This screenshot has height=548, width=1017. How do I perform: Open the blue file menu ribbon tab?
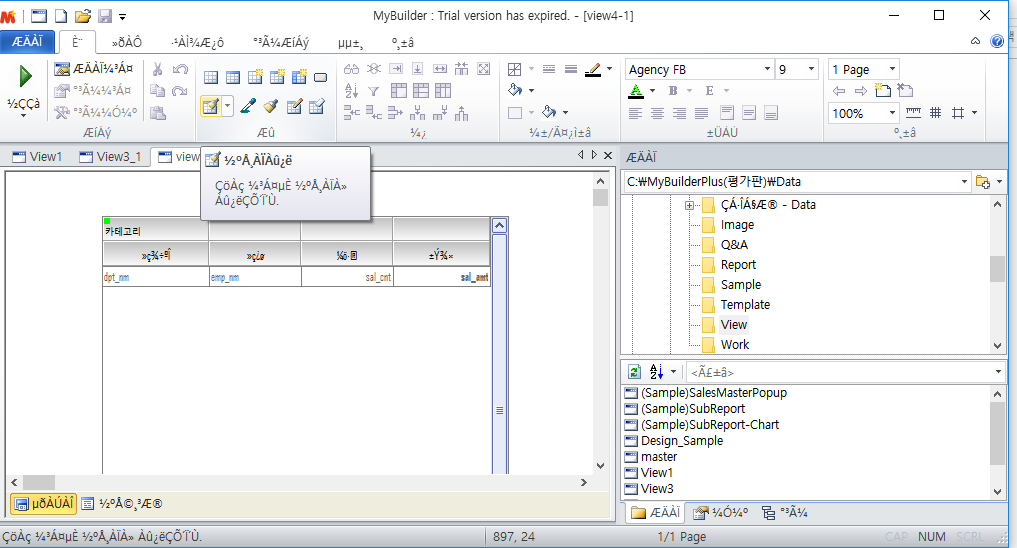point(27,42)
